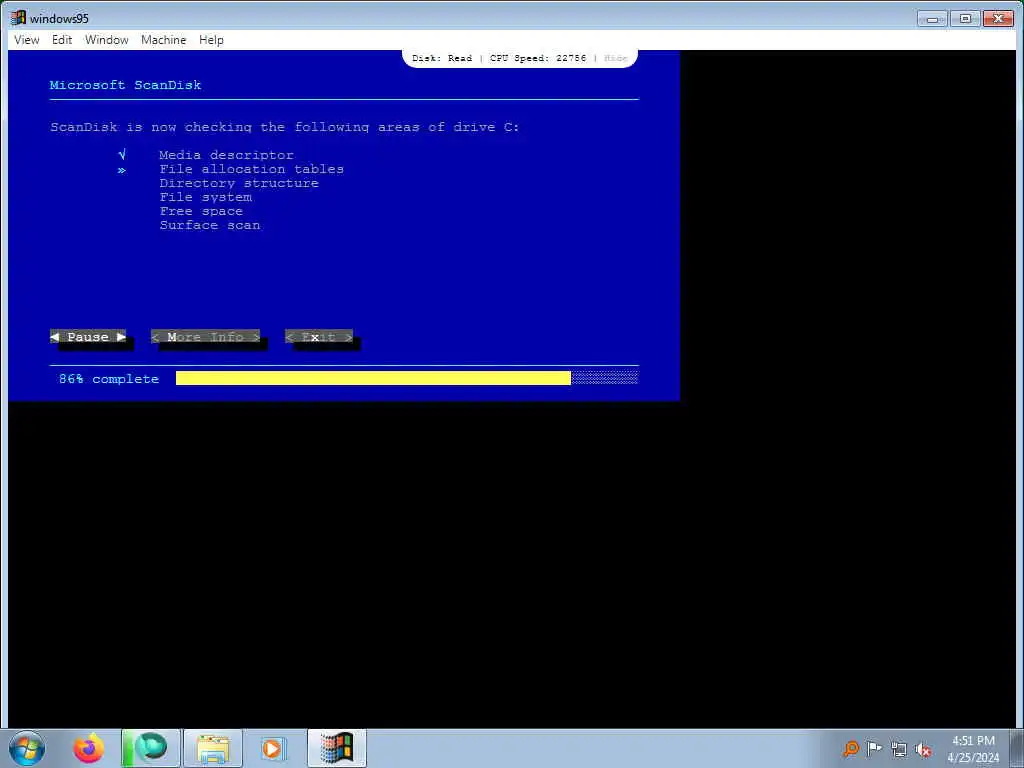Select the windows95 app taskbar icon
Screen dimensions: 1024x768
point(337,748)
